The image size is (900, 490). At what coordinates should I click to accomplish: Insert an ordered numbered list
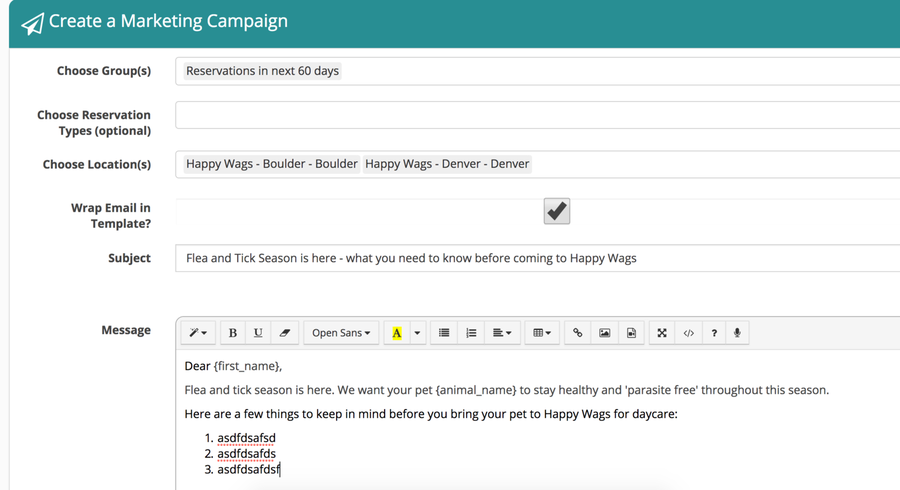click(x=471, y=333)
